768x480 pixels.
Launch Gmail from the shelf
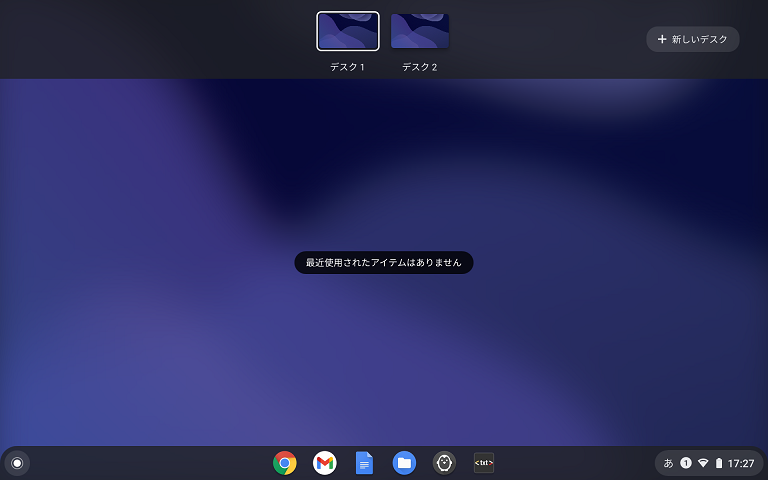click(325, 463)
